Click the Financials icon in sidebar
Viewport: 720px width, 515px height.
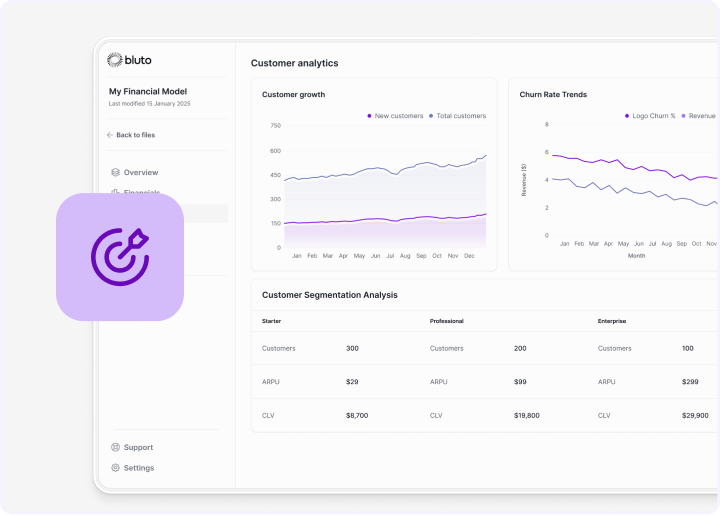pyautogui.click(x=116, y=192)
